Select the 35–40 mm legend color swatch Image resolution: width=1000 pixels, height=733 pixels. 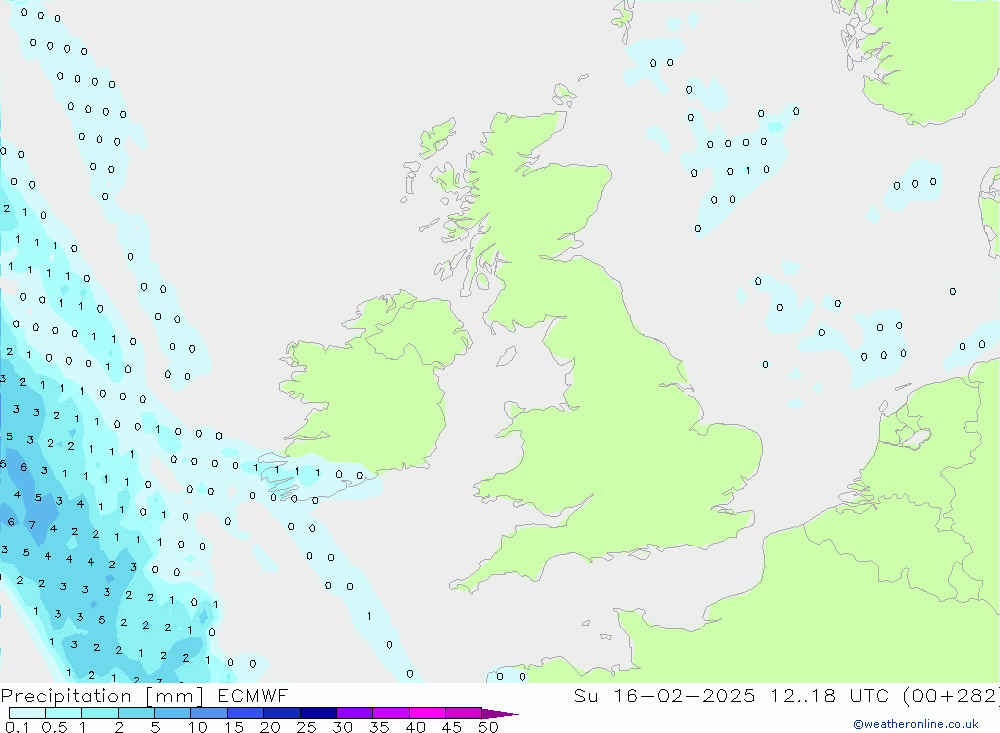coord(391,713)
